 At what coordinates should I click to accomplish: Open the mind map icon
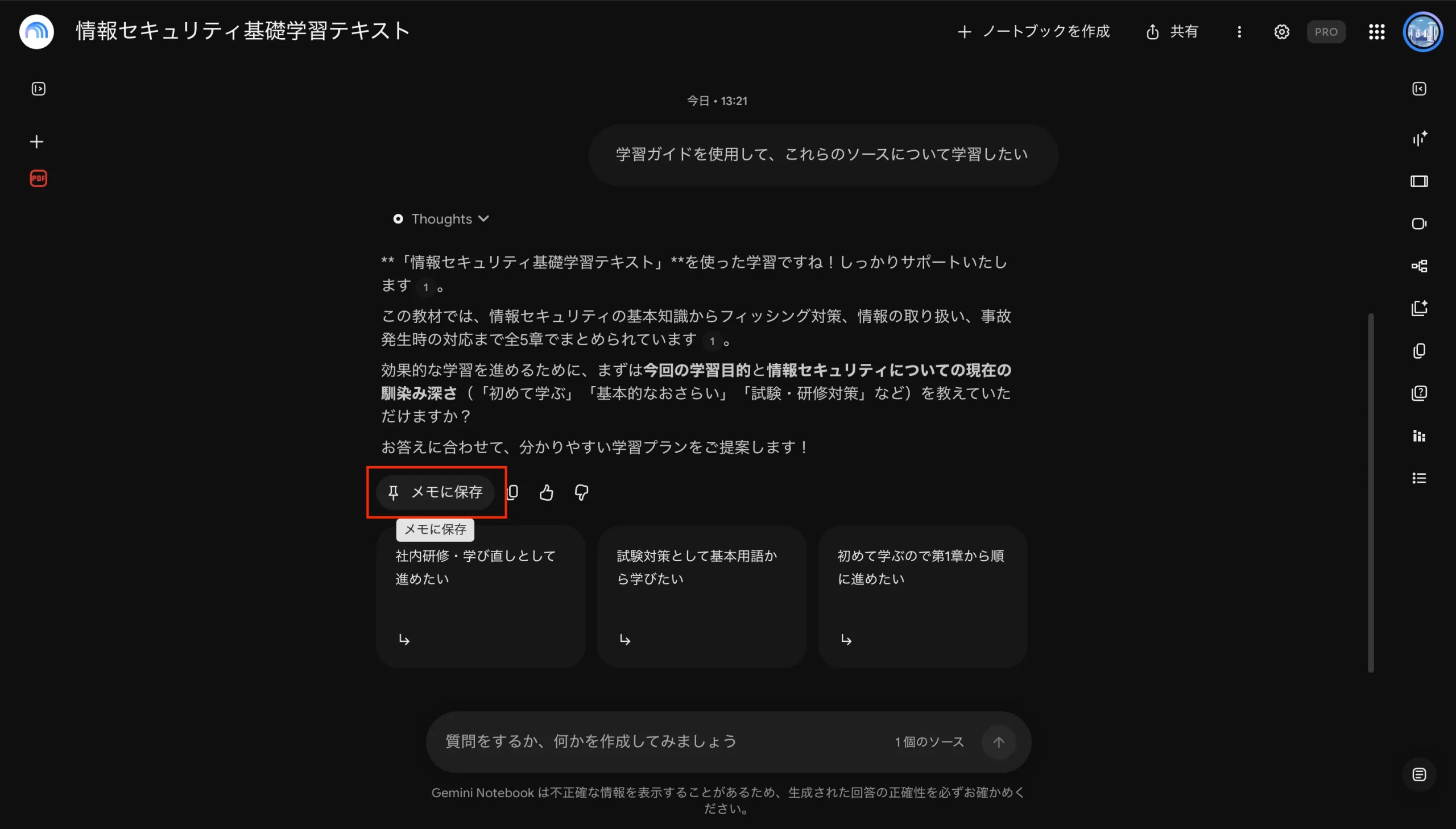click(1419, 266)
